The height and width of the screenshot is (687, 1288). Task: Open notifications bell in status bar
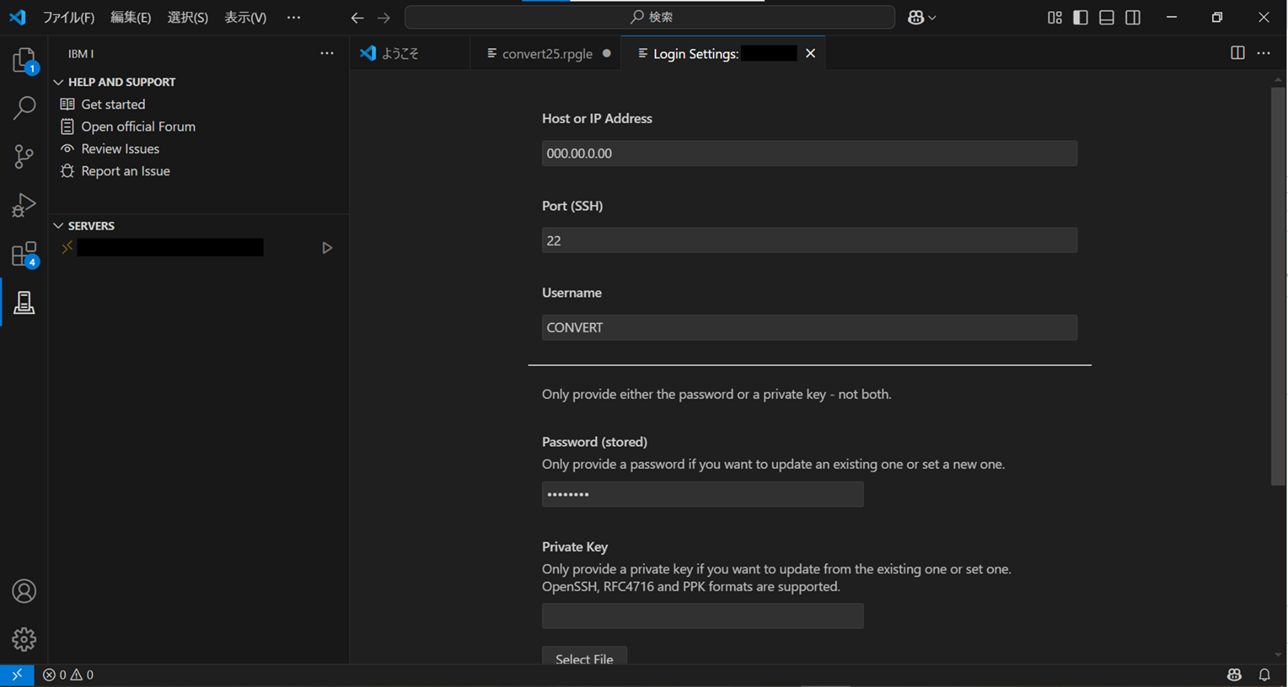(x=1265, y=675)
